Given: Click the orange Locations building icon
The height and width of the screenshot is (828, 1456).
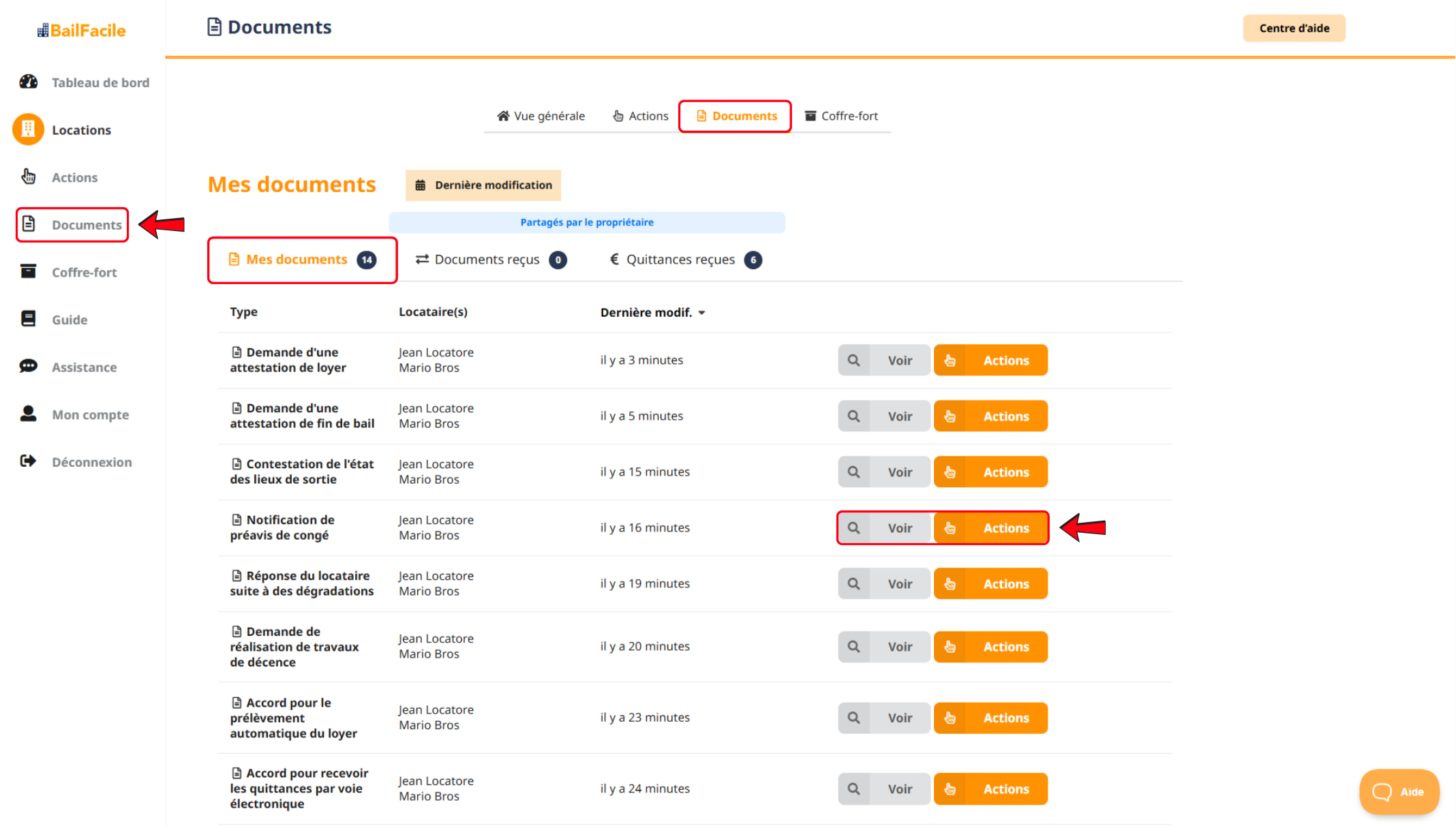Looking at the screenshot, I should pyautogui.click(x=28, y=129).
